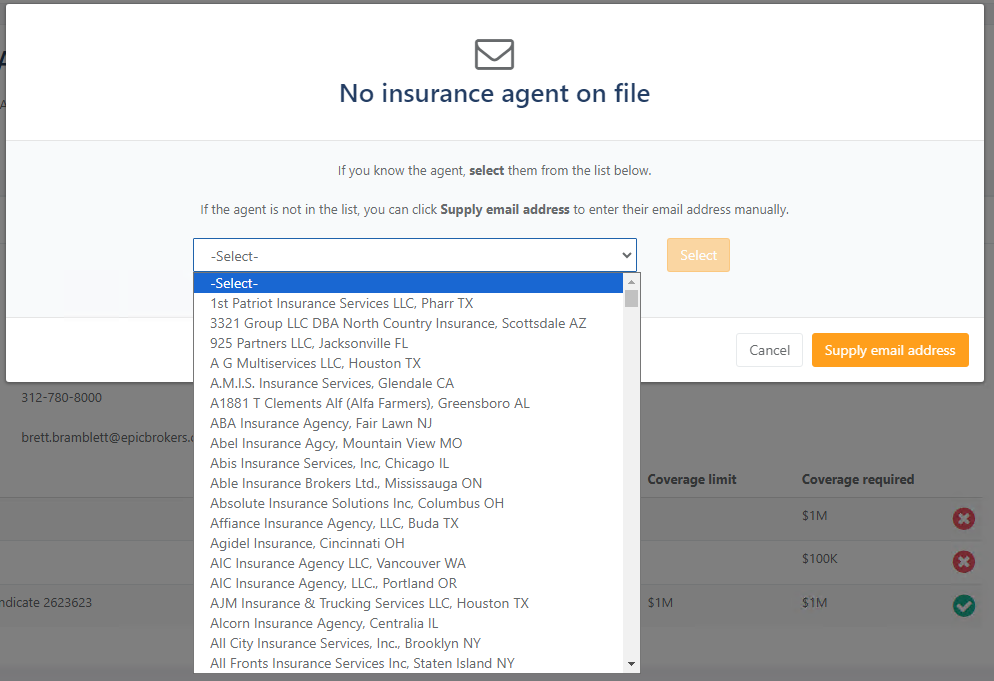Click the brett.bramblett@epicbrokers email text
This screenshot has width=994, height=681.
(108, 437)
